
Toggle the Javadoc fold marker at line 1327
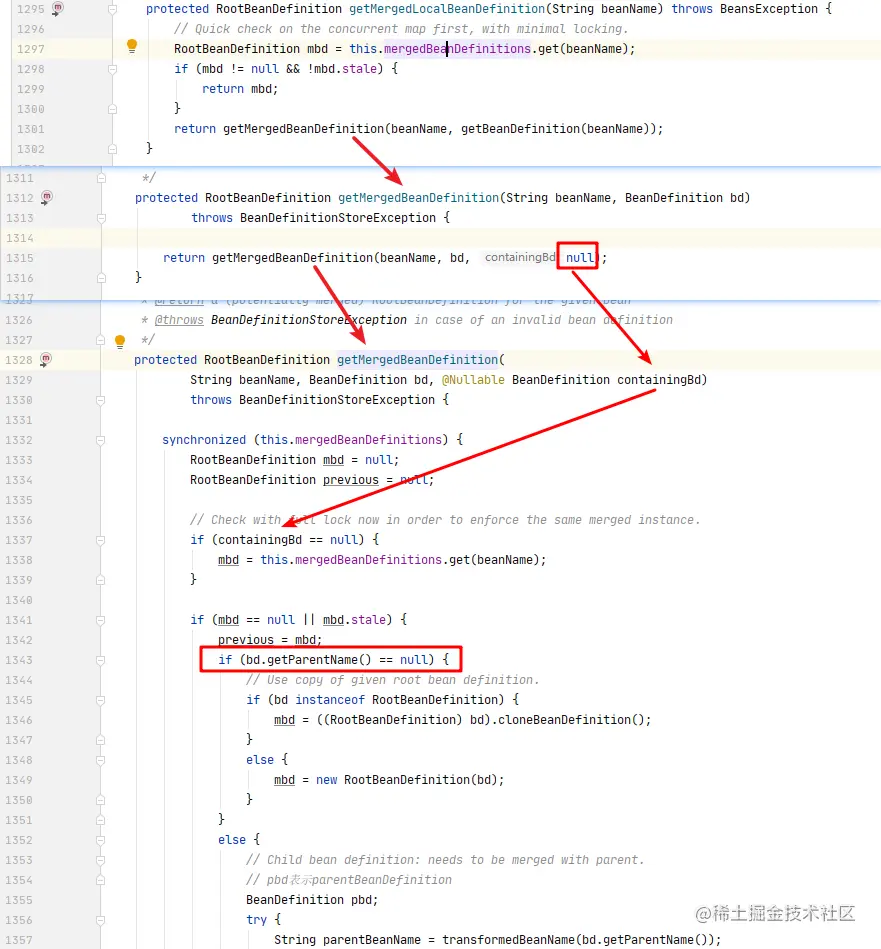point(100,340)
